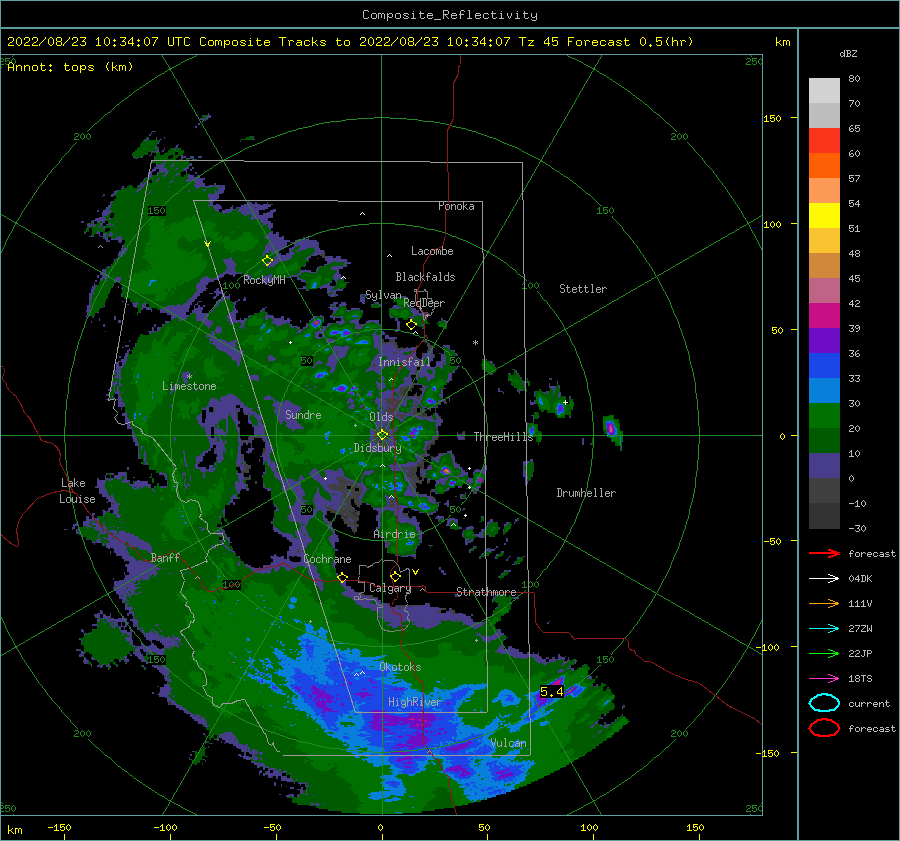Click the Lake Louise label

[x=77, y=491]
